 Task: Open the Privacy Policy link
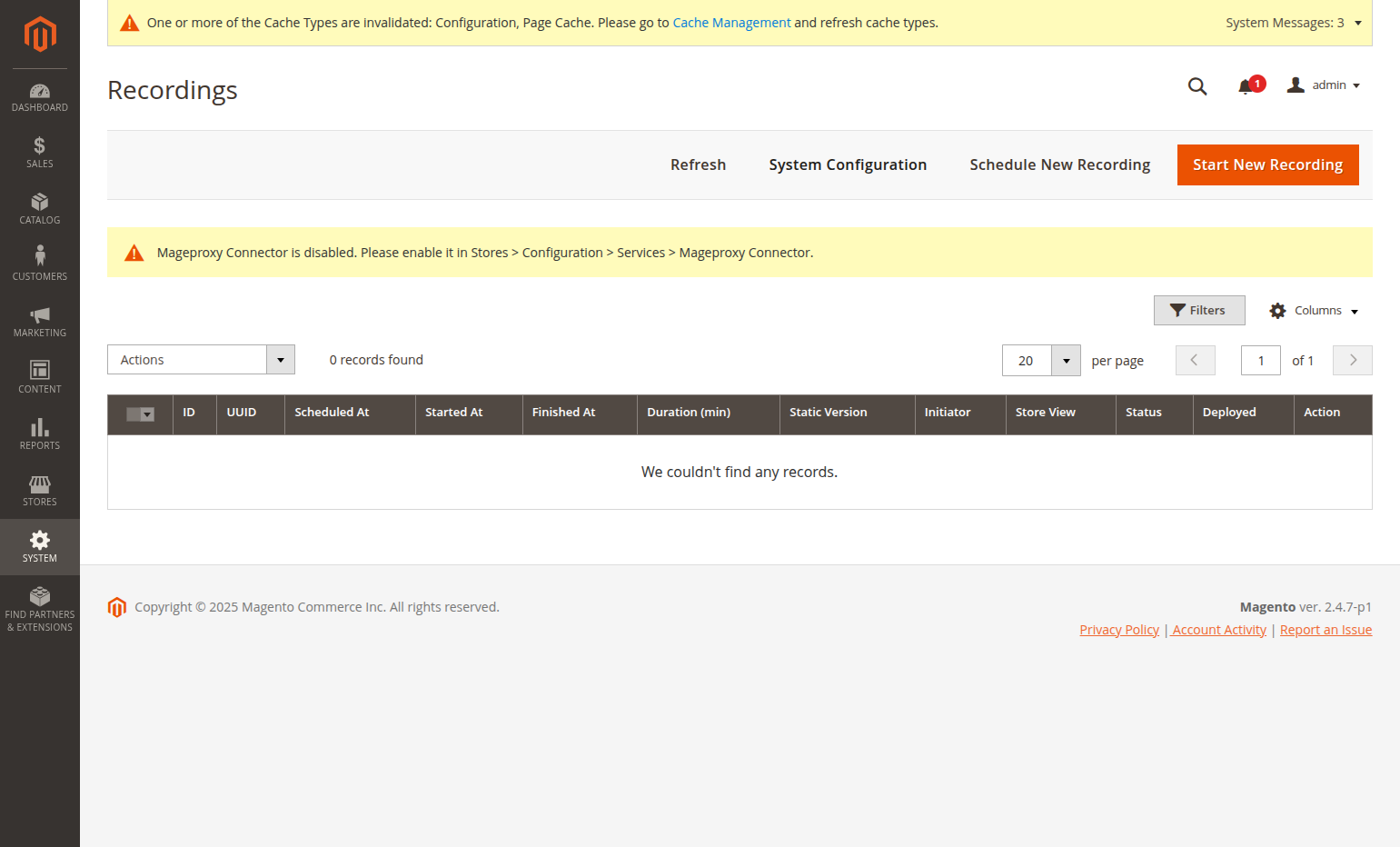tap(1119, 630)
